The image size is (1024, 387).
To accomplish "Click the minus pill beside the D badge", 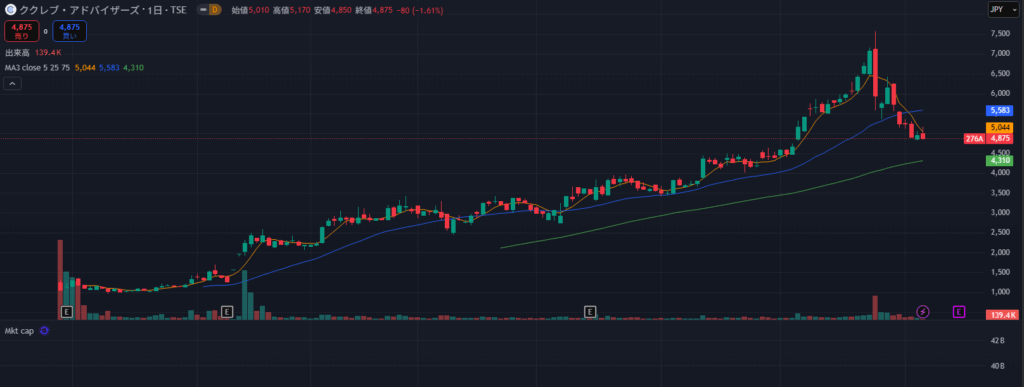I will click(204, 10).
